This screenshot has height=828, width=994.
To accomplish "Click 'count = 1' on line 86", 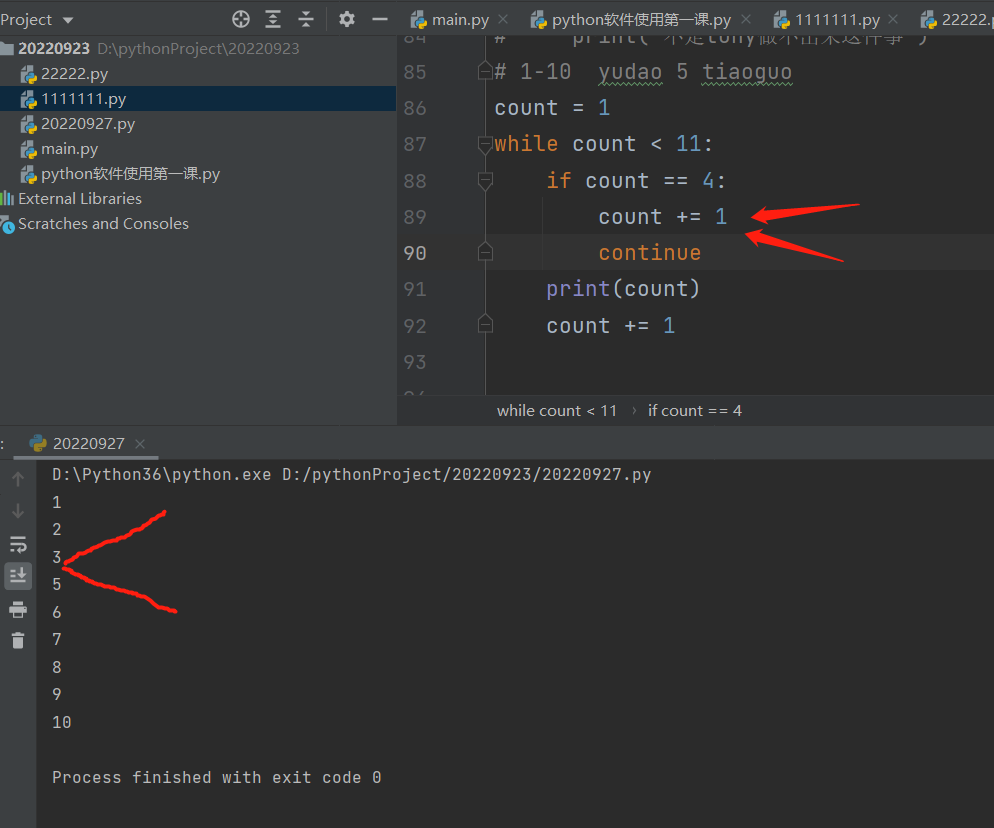I will point(552,108).
